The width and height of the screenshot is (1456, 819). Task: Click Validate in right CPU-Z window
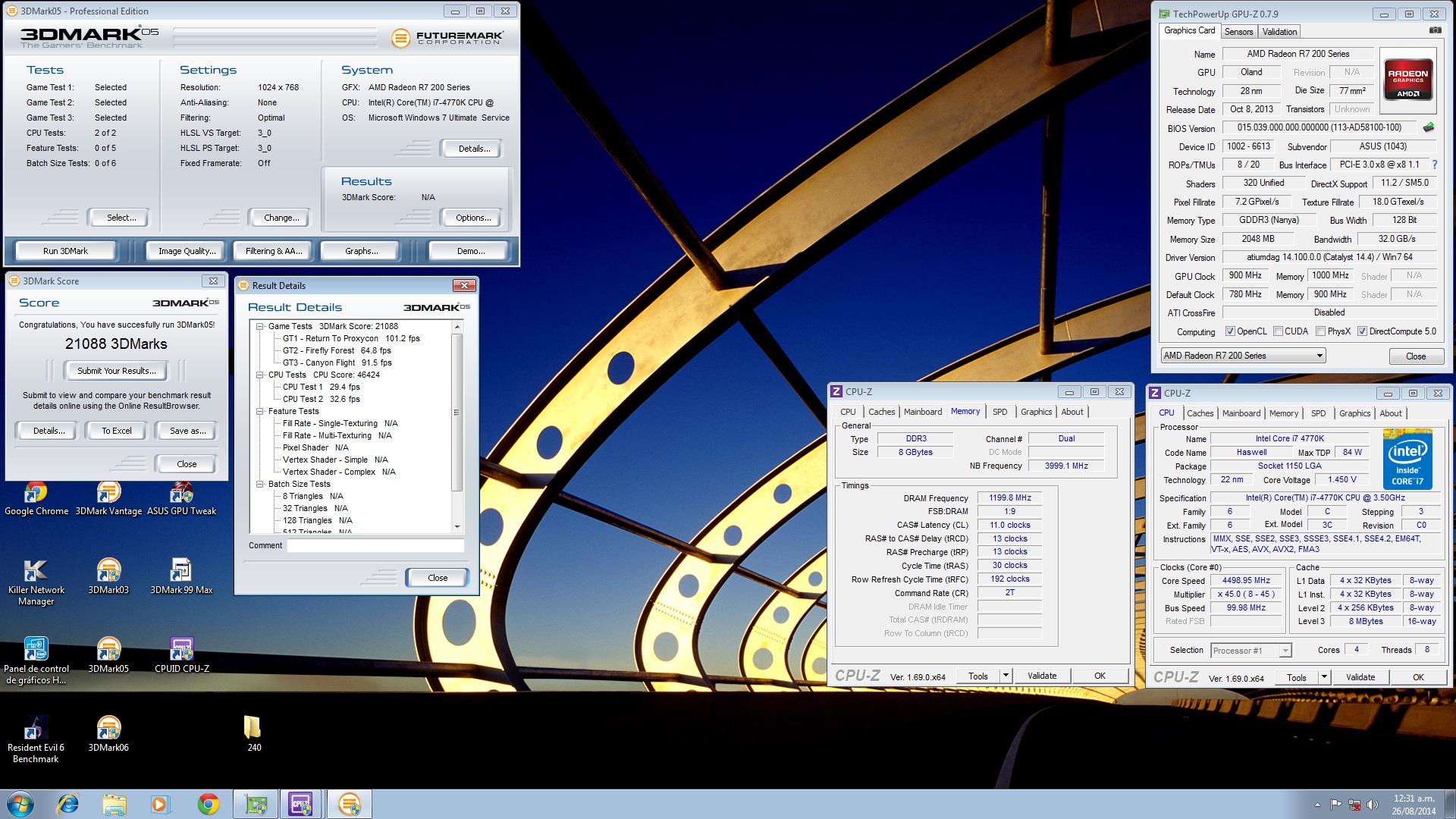(x=1360, y=677)
